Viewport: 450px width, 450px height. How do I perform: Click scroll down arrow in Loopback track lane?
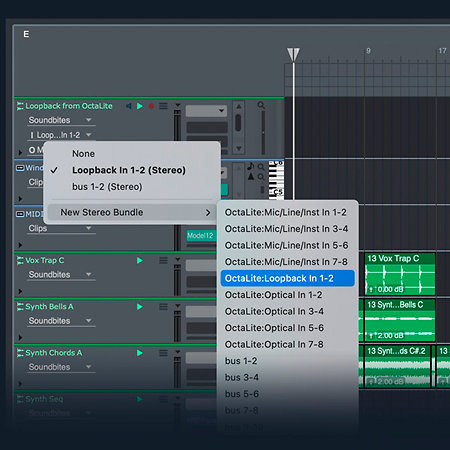239,148
